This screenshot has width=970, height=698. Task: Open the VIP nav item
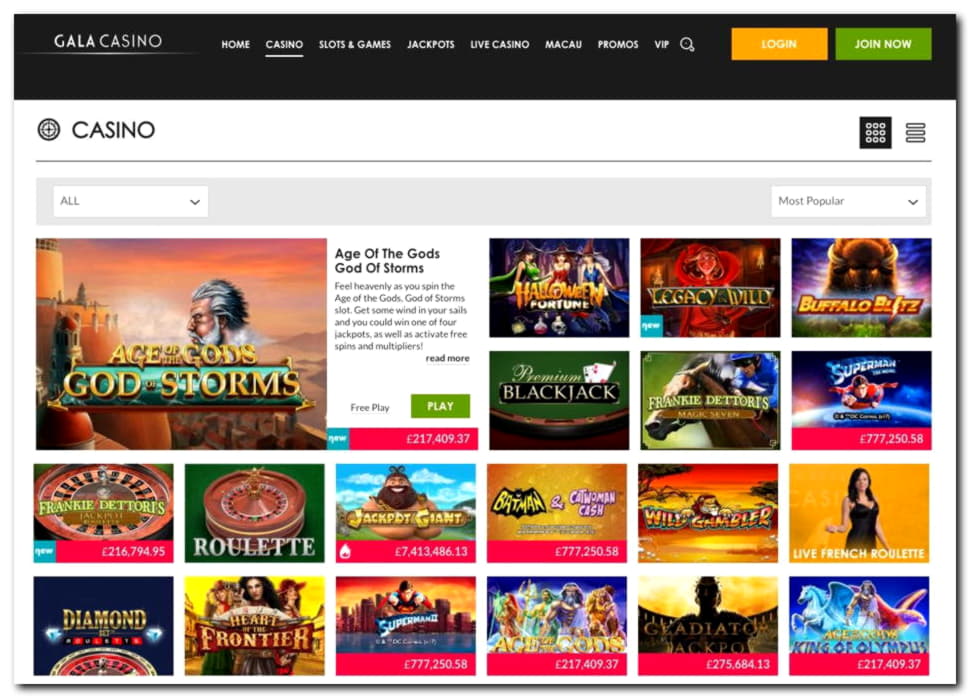(x=662, y=45)
